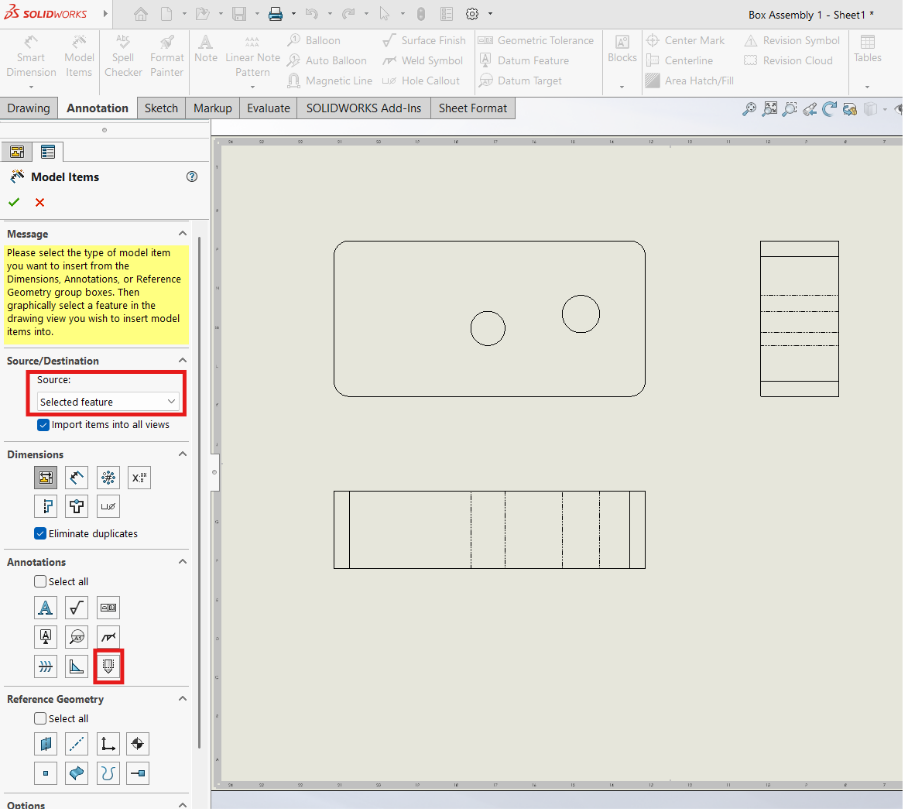This screenshot has height=810, width=903.
Task: Click the Model Items ribbon button
Action: point(79,56)
